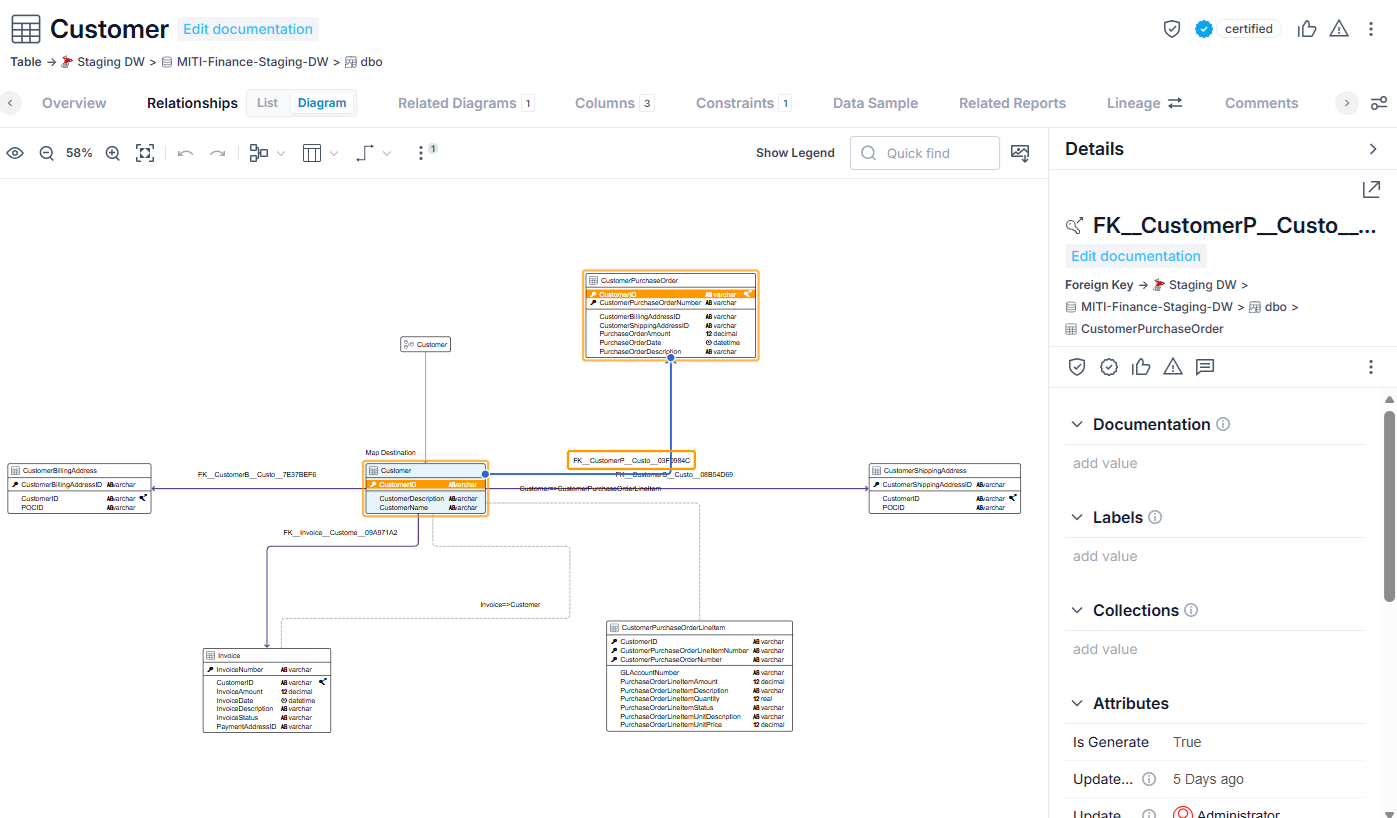Open the layout arrangement dropdown
The height and width of the screenshot is (818, 1397).
click(267, 153)
